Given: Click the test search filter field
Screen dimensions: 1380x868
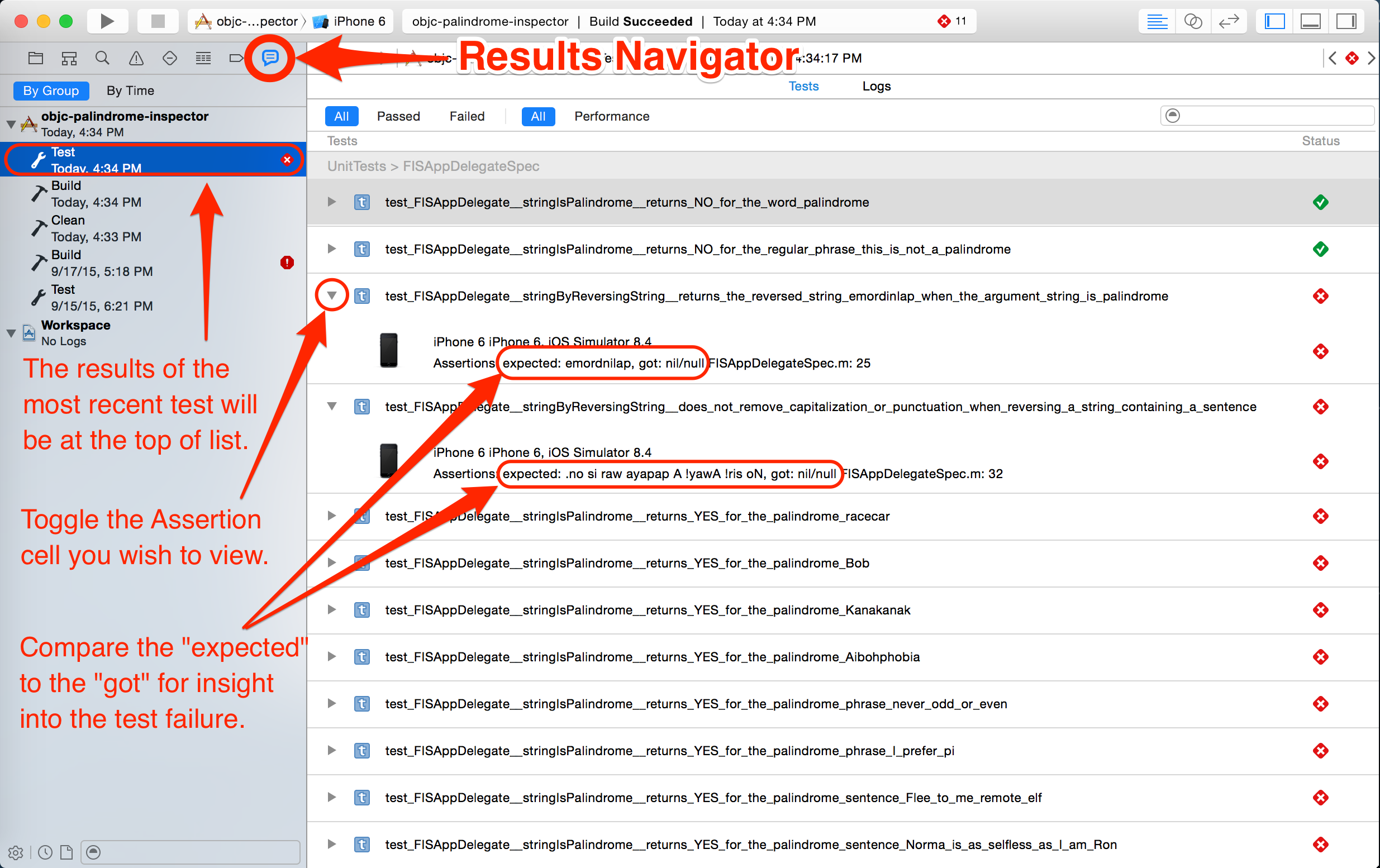Looking at the screenshot, I should click(x=1272, y=116).
